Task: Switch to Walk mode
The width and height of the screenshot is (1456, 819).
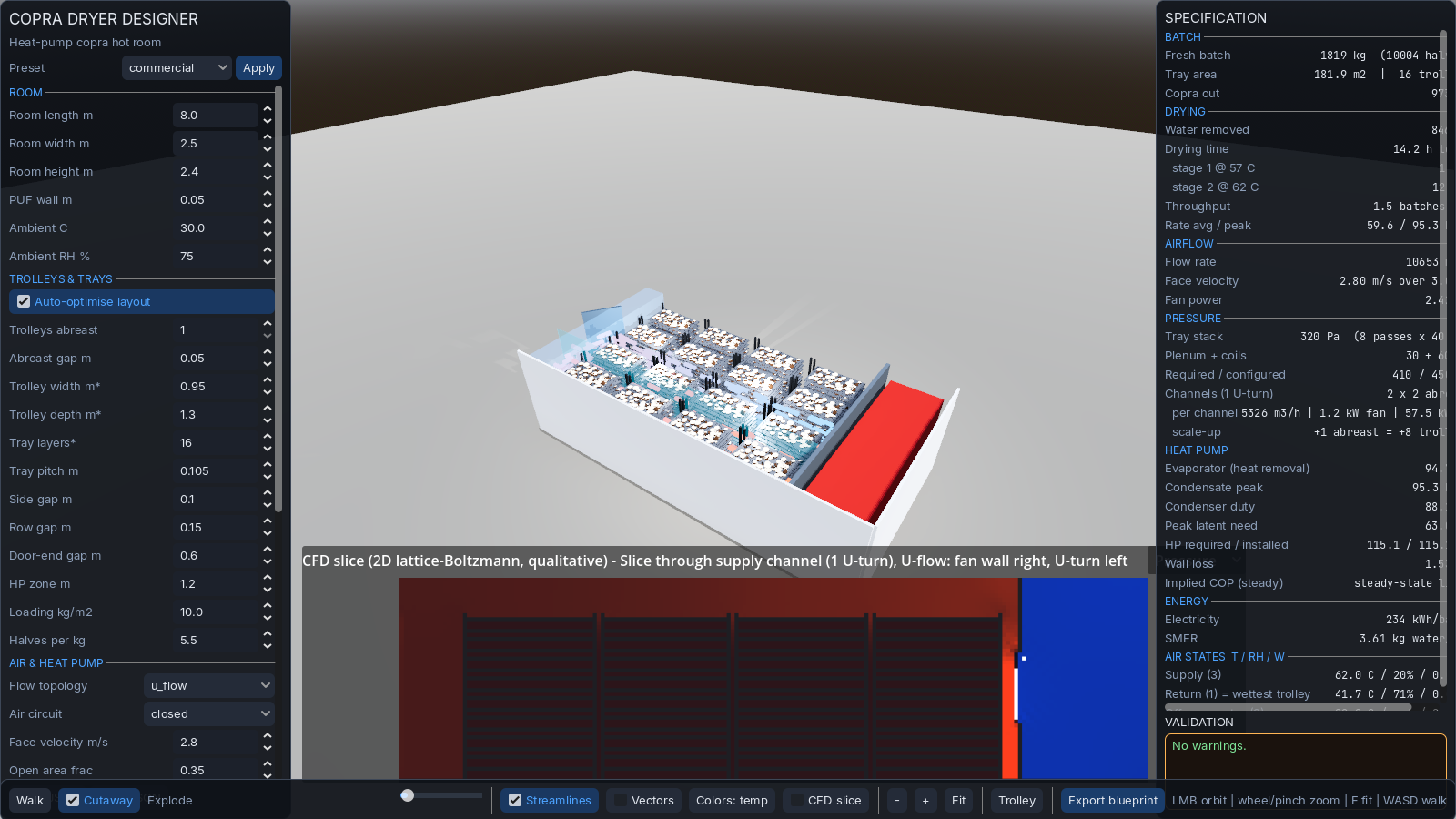Action: pos(30,801)
